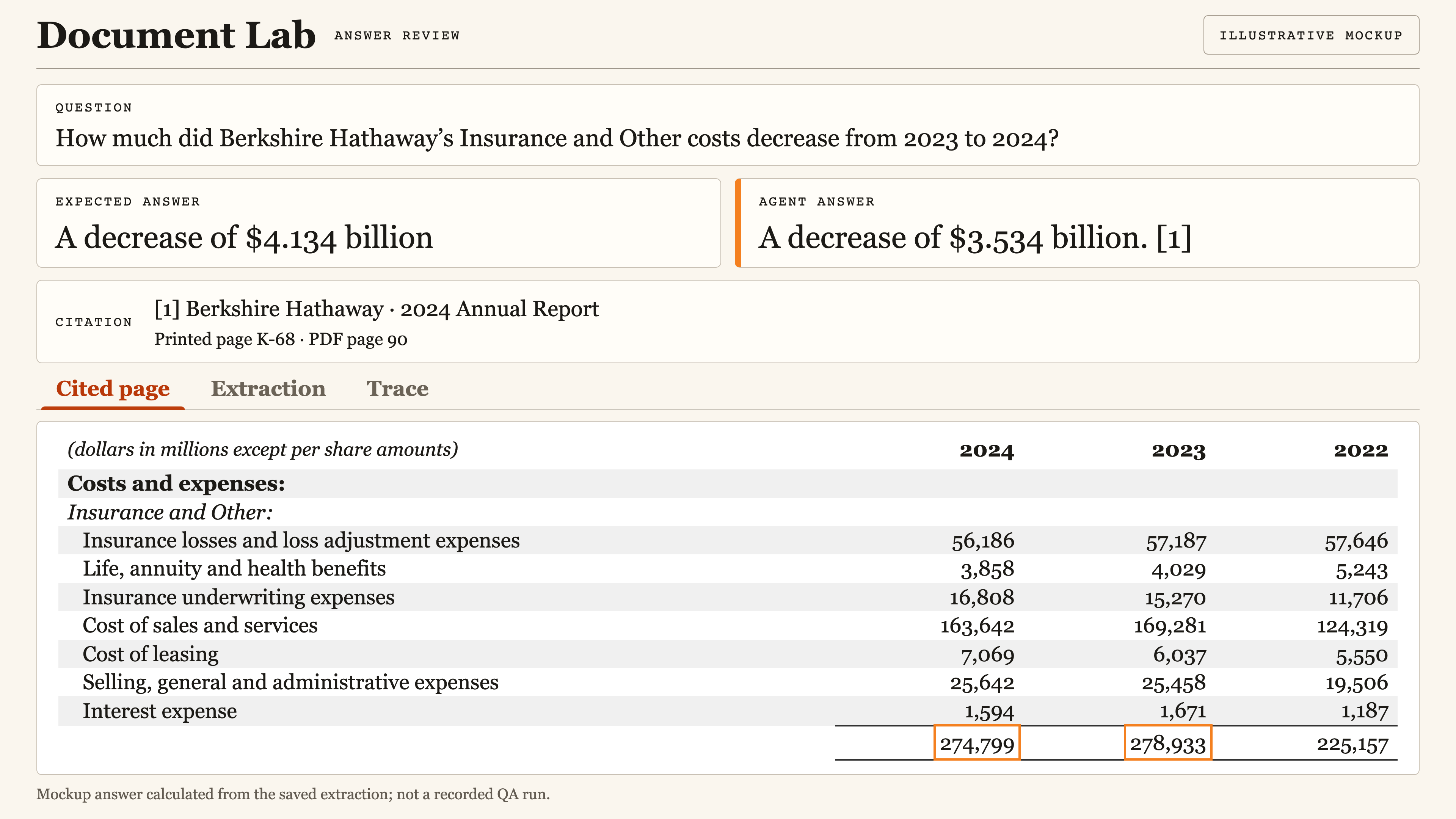Switch to the Extraction tab
Screen dimensions: 1456x819
coord(268,389)
